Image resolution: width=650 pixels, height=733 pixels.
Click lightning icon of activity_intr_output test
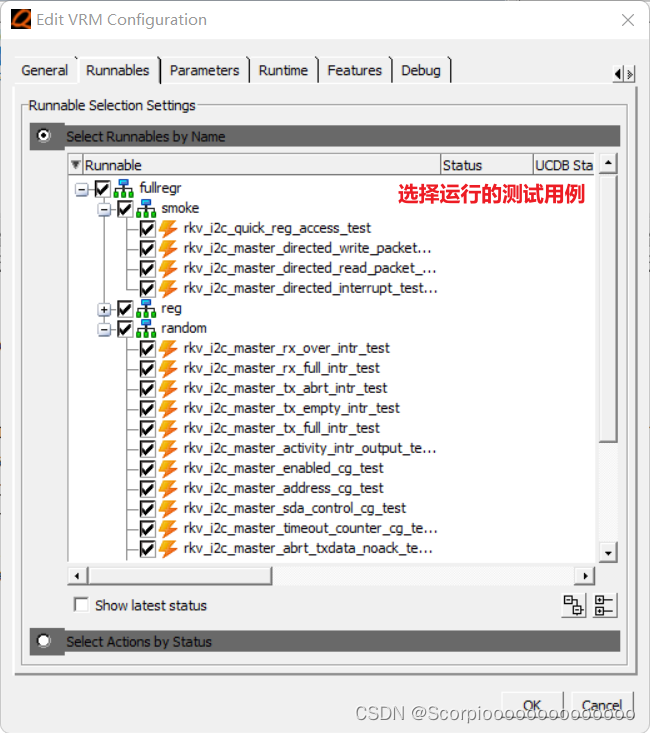[x=168, y=449]
